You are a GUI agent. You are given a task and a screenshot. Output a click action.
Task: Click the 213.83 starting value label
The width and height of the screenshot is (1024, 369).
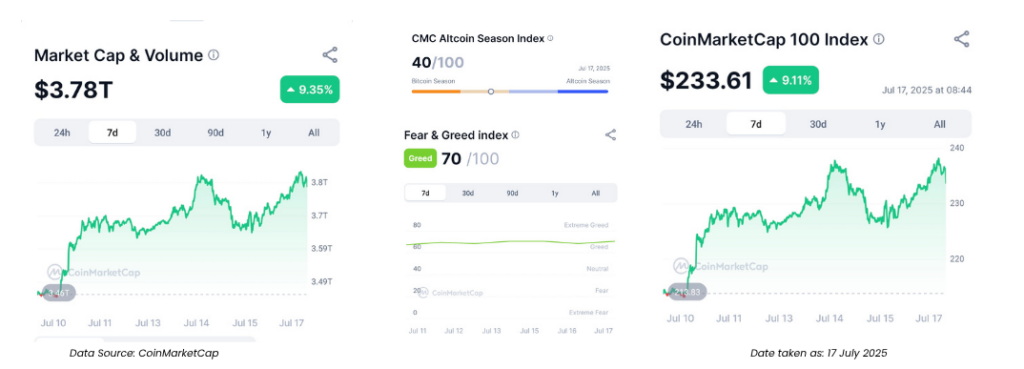(688, 293)
